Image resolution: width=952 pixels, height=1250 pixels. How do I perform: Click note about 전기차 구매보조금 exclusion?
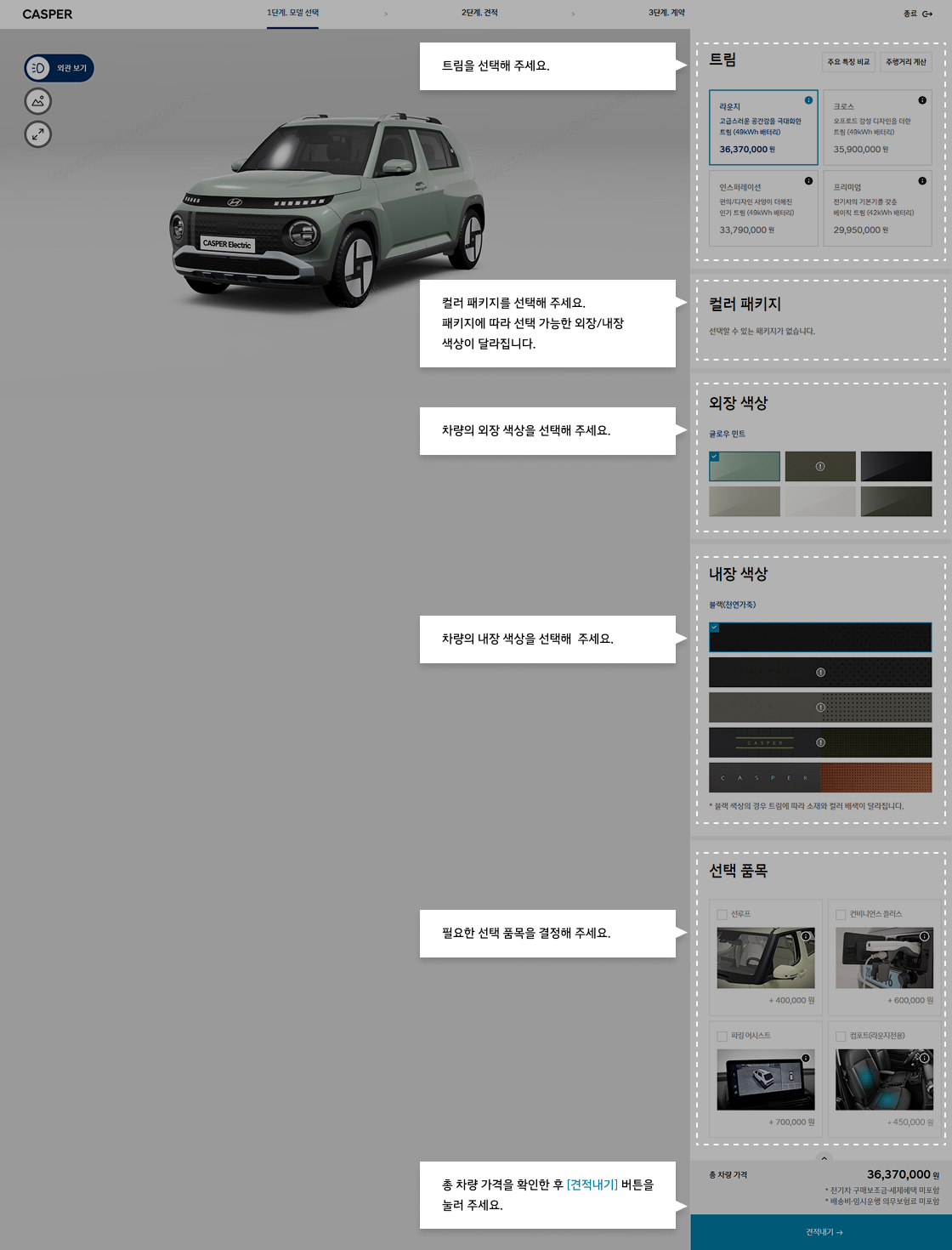click(x=882, y=1190)
